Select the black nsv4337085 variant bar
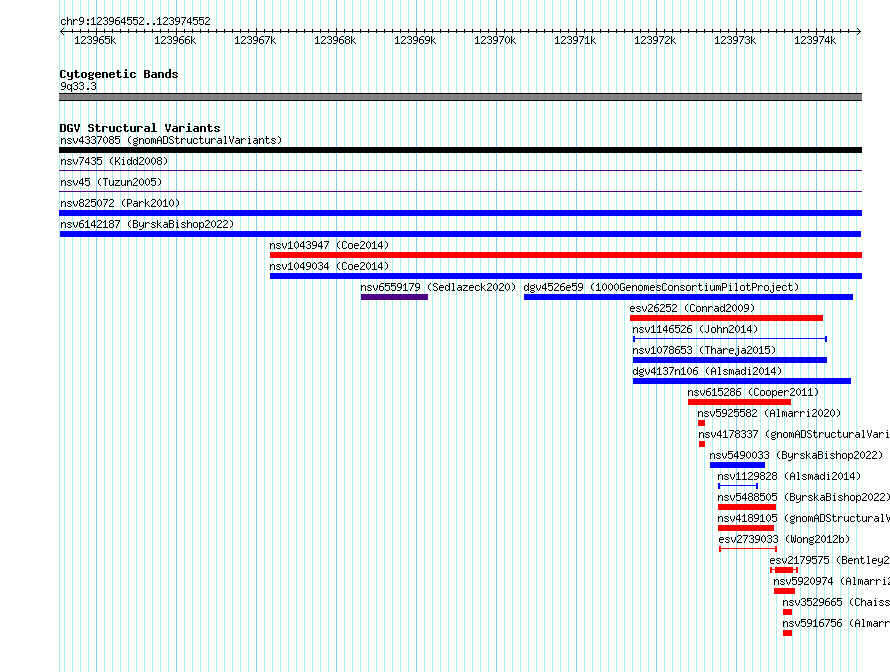This screenshot has width=890, height=672. click(x=460, y=150)
